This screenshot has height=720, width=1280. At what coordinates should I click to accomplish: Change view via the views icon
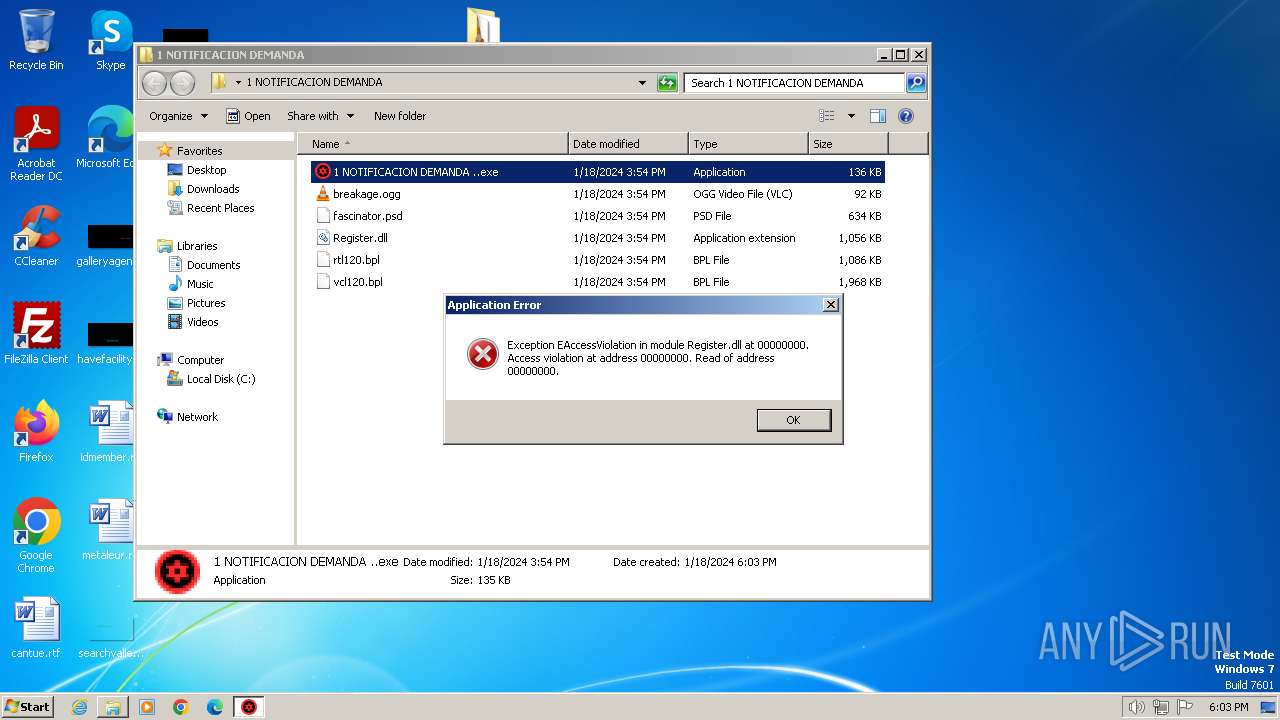click(827, 116)
